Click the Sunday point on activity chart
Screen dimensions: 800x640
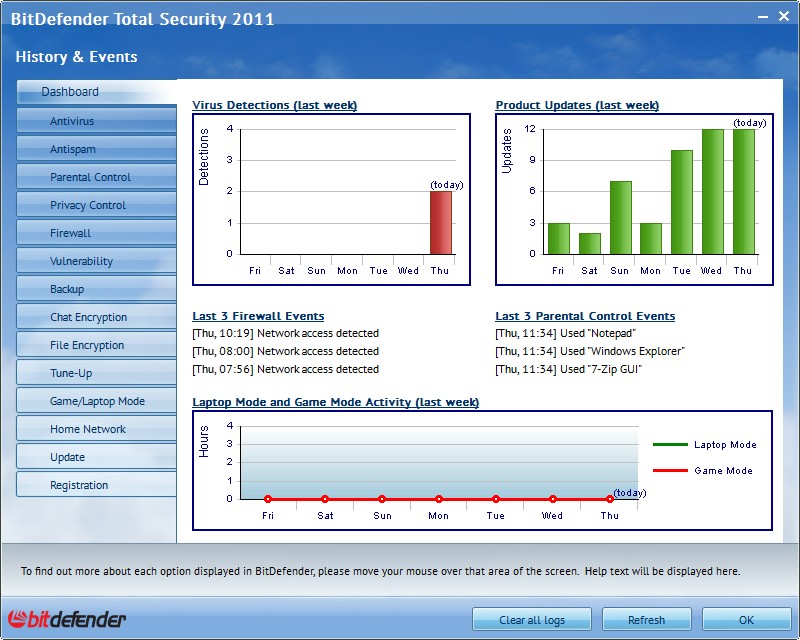pyautogui.click(x=382, y=499)
